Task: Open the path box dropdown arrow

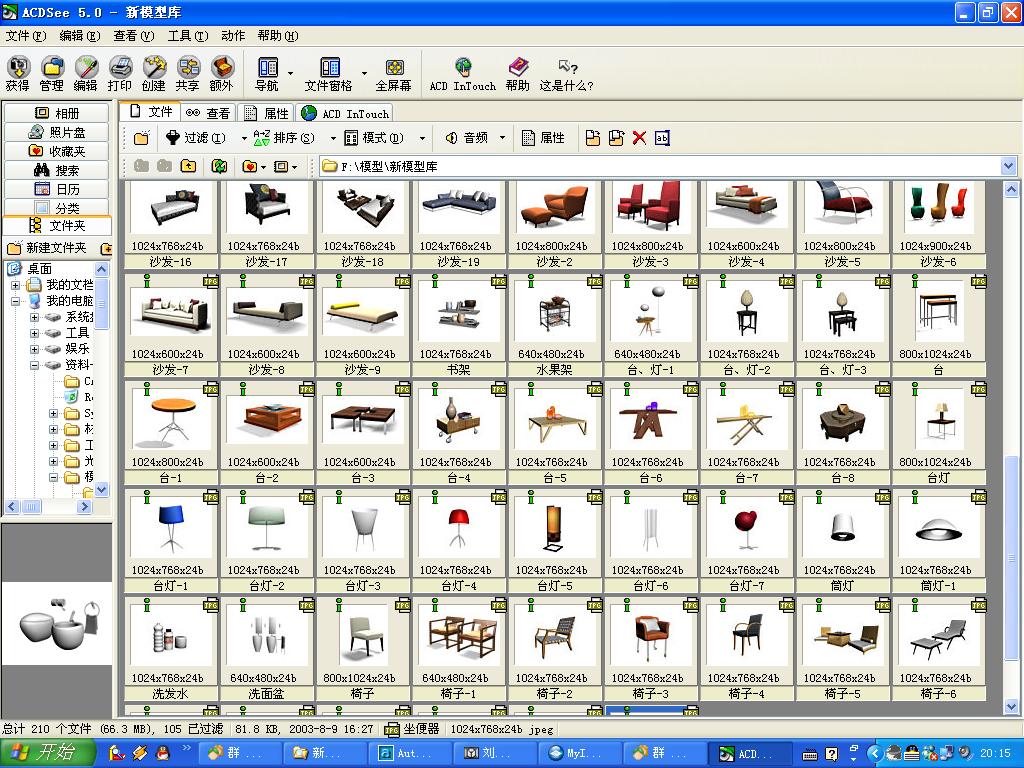Action: click(1008, 166)
